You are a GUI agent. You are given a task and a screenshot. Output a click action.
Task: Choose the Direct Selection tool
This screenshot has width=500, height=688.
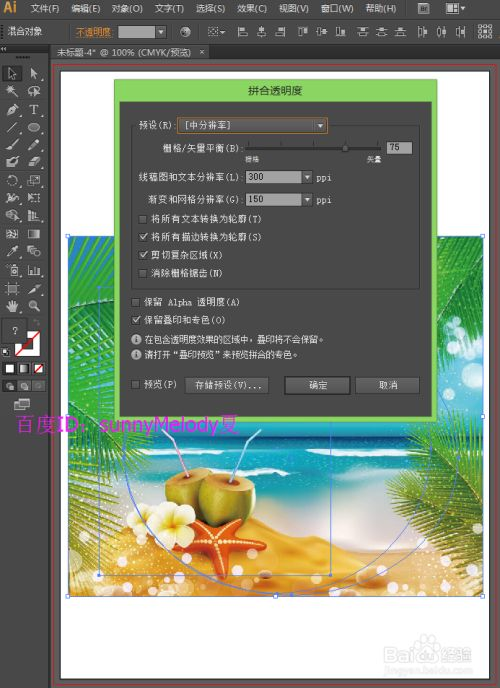(x=34, y=73)
